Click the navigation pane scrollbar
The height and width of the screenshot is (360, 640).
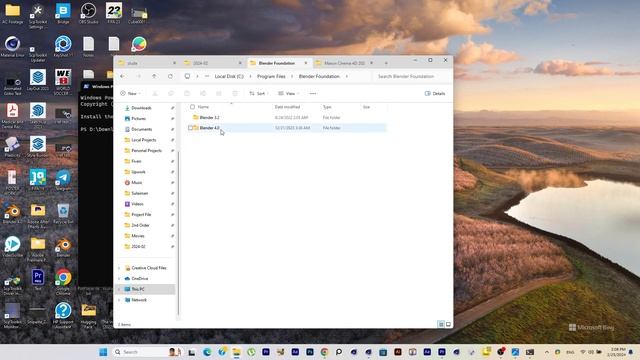(178, 233)
